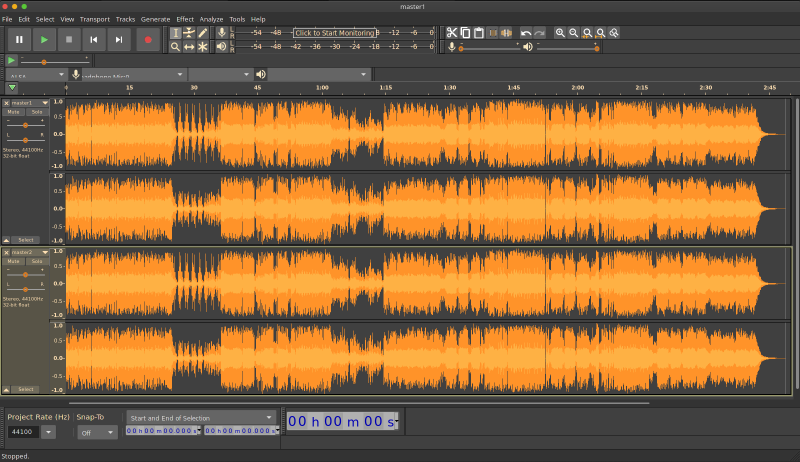Click the Undo arrow icon
800x462 pixels.
point(526,32)
